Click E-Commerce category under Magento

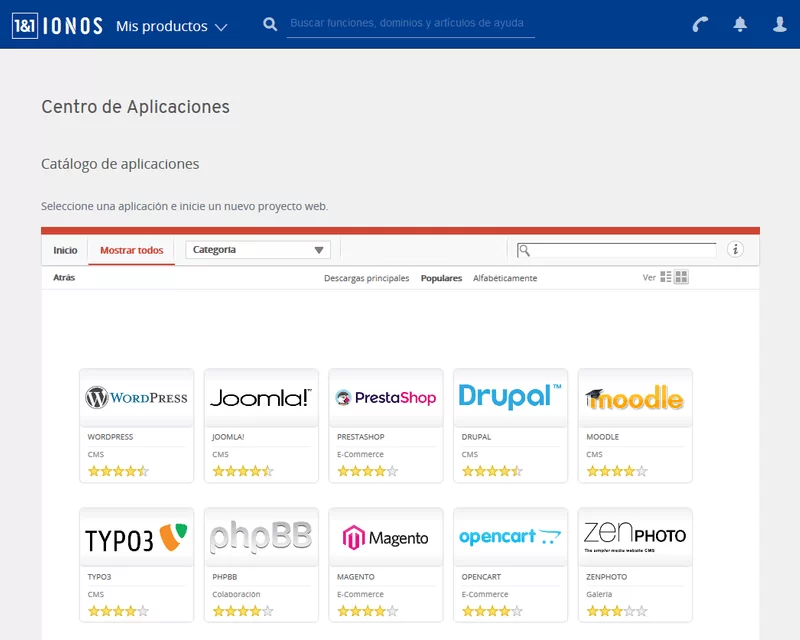click(360, 594)
